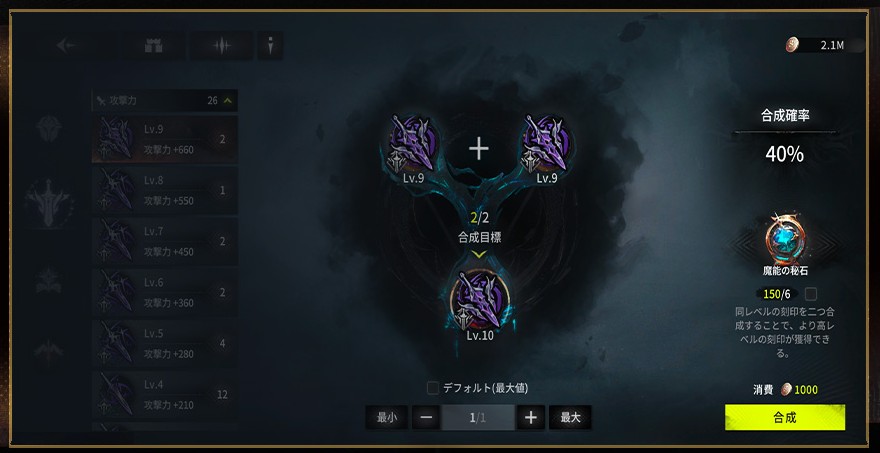Click the 魔能の秘石 item icon
Viewport: 880px width, 453px height.
(784, 240)
